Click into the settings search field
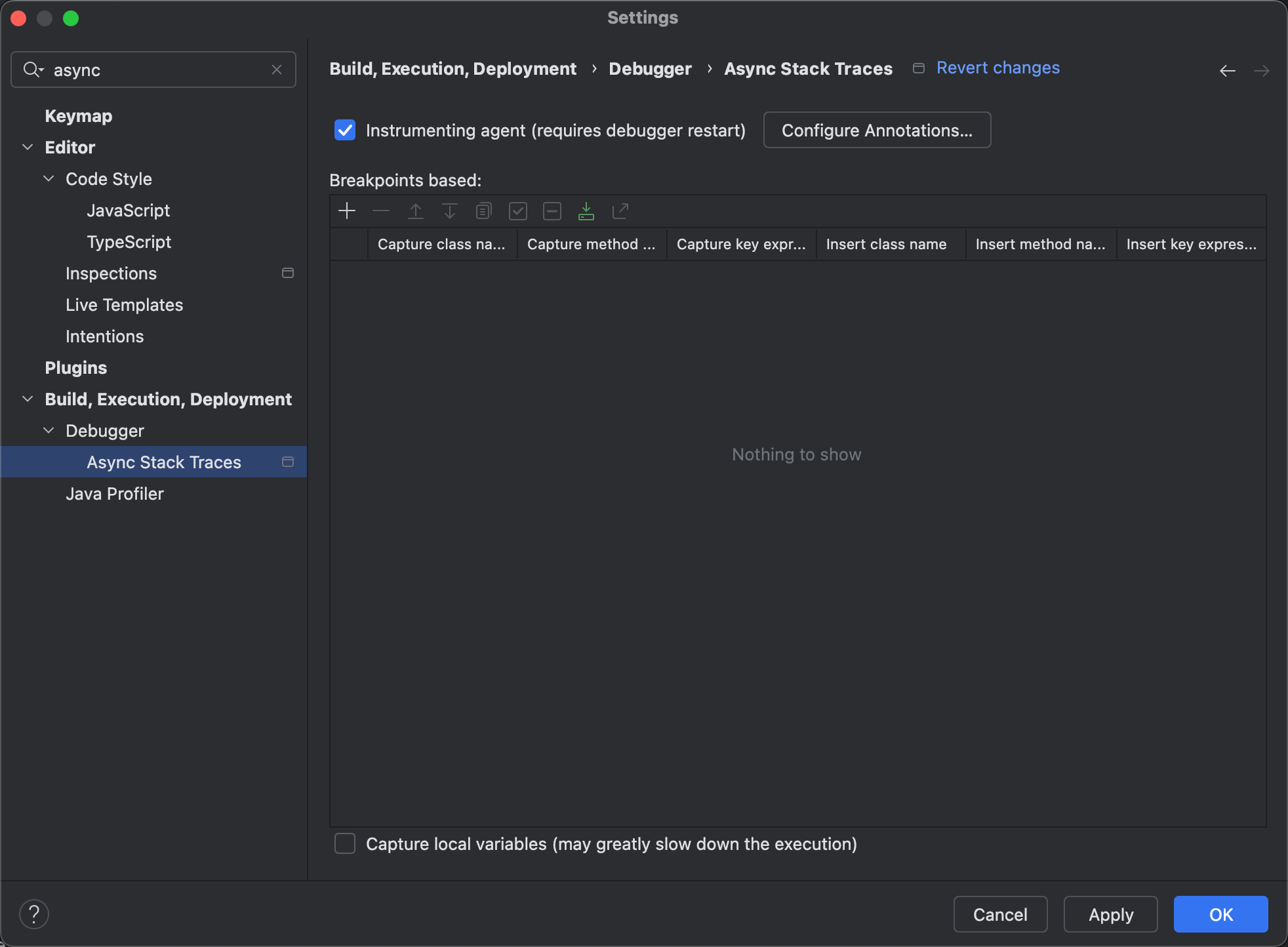The image size is (1288, 947). pos(157,70)
